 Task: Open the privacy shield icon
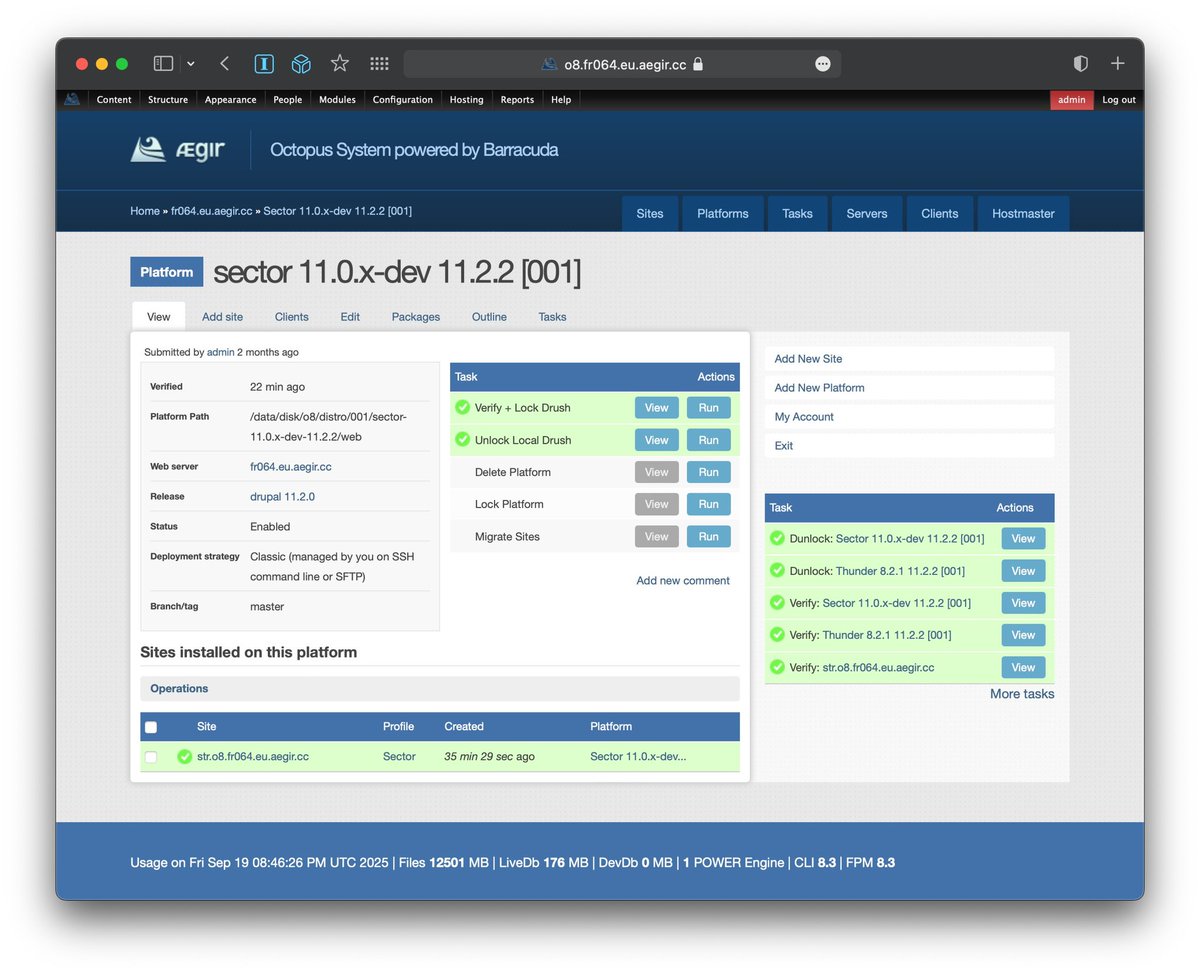1081,63
